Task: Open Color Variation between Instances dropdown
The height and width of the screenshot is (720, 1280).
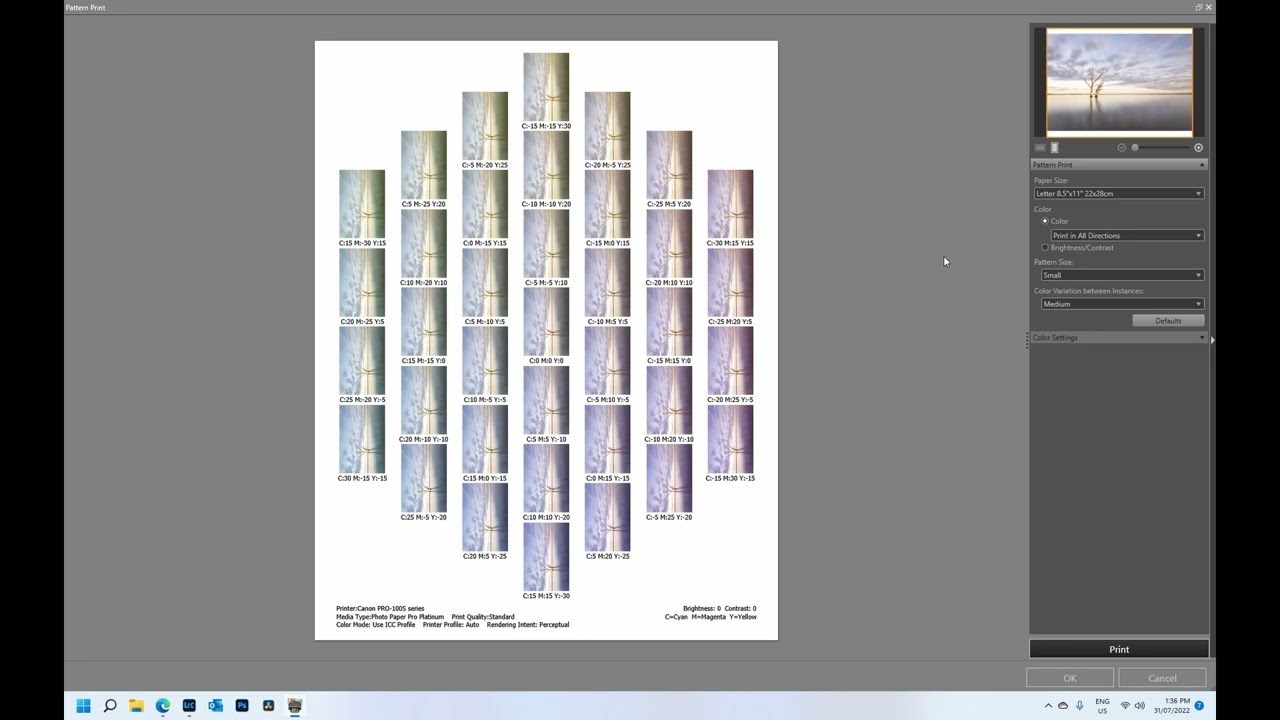Action: 1122,304
